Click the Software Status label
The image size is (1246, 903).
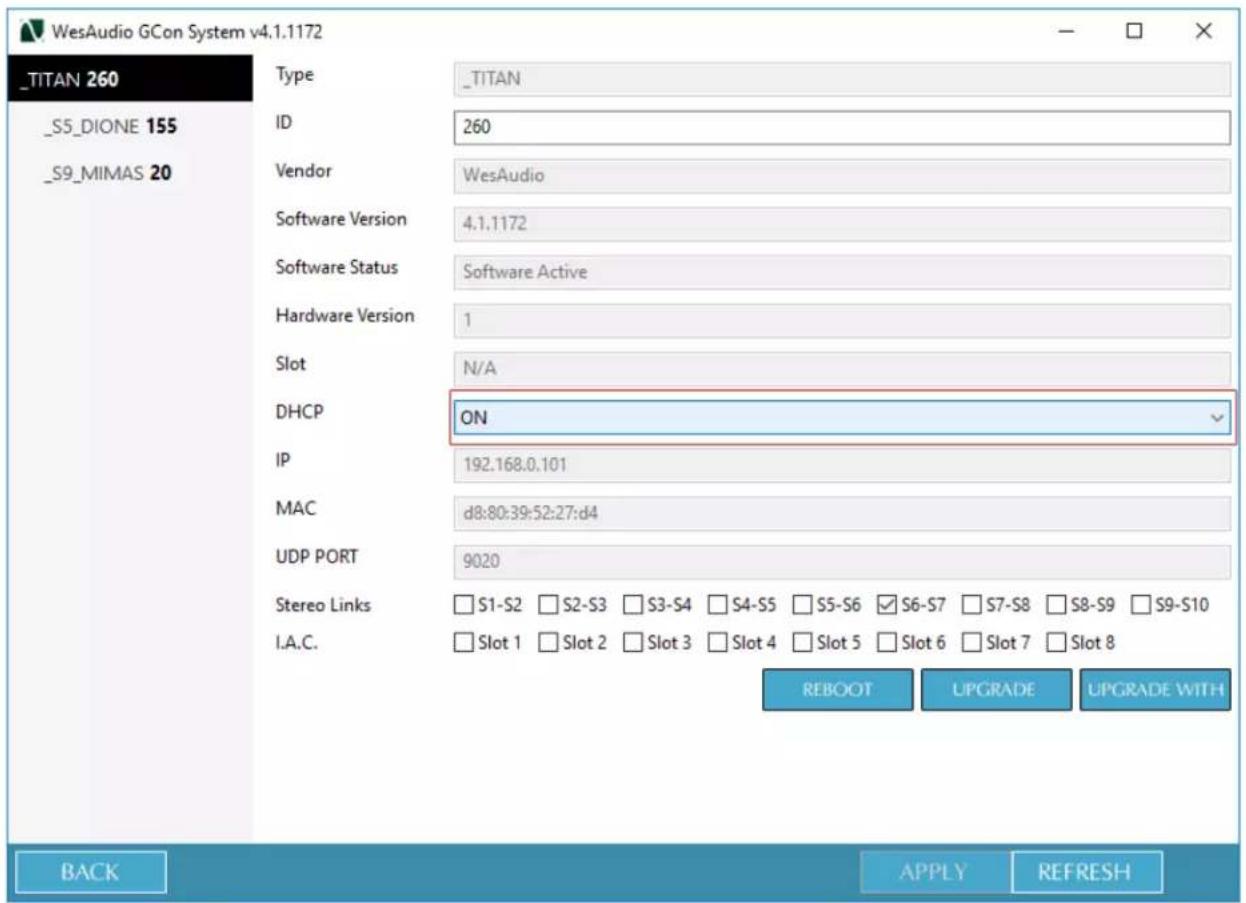pos(335,267)
